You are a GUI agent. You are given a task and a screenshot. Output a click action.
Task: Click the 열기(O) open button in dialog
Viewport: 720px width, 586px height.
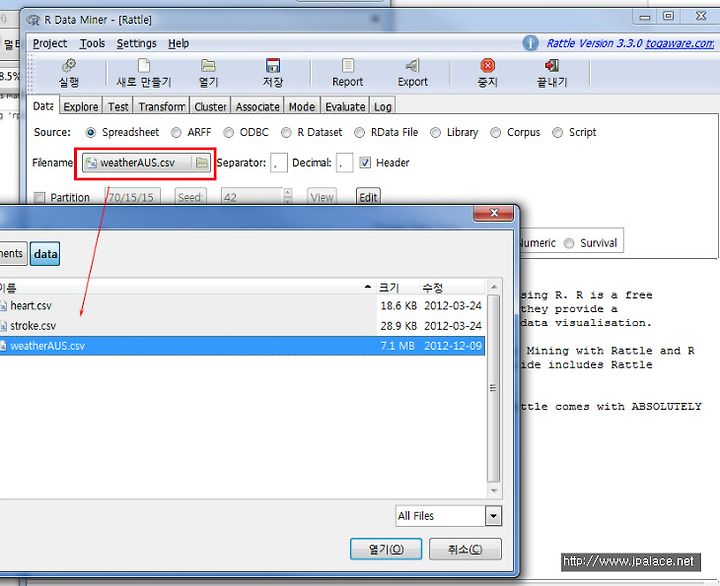(x=386, y=549)
